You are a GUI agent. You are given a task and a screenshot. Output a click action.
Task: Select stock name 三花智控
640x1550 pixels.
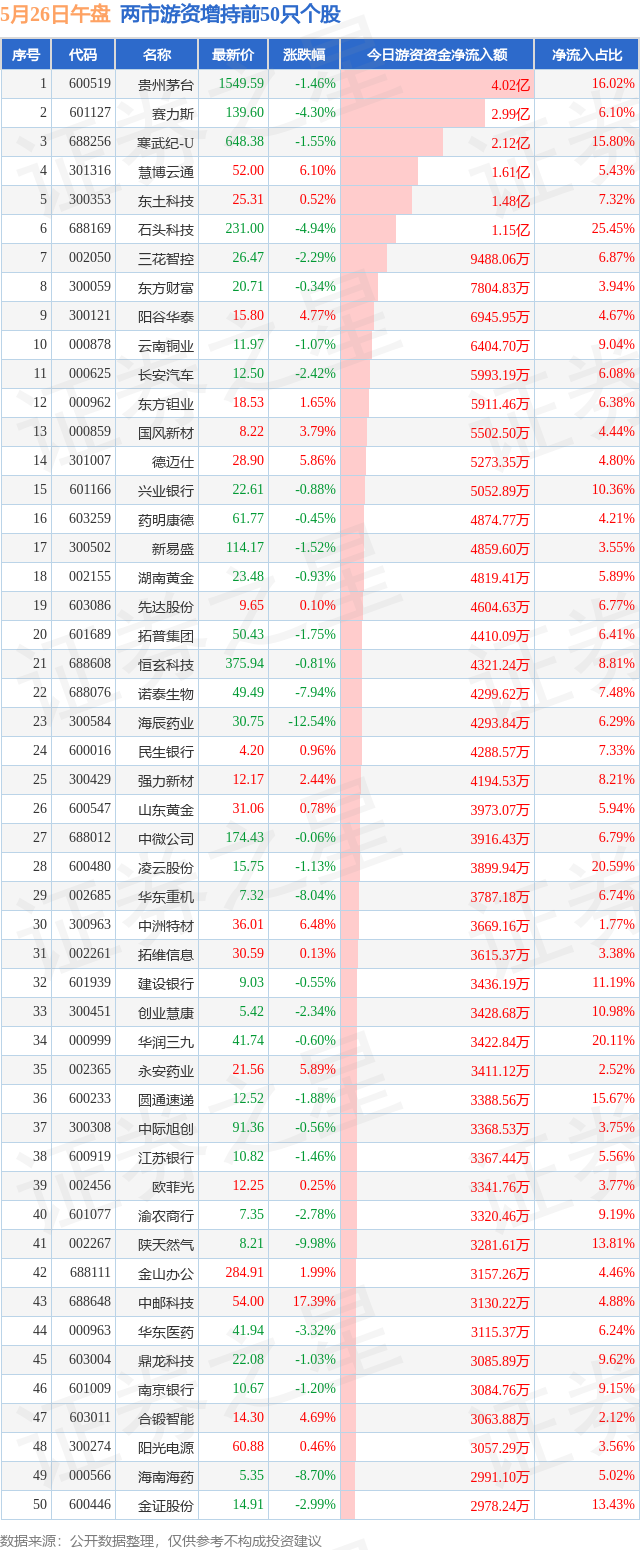(x=166, y=258)
